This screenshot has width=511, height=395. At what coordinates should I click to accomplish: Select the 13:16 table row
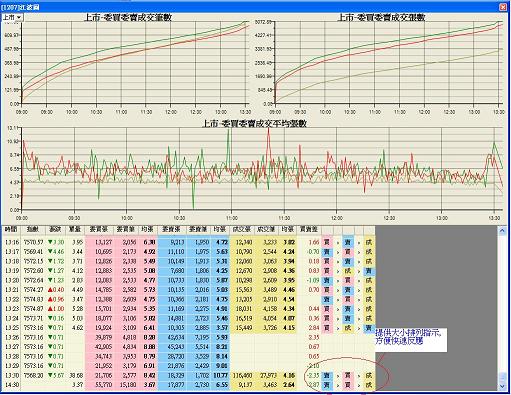(x=189, y=242)
